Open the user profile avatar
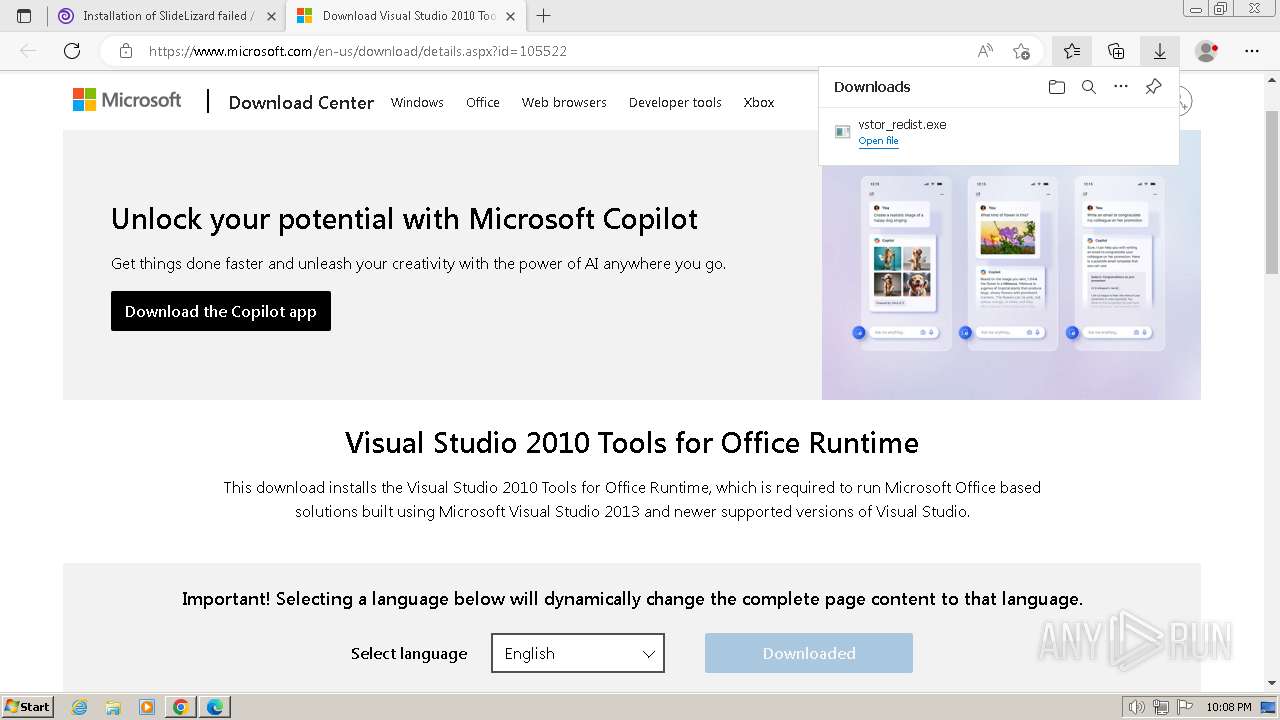The height and width of the screenshot is (720, 1280). 1207,51
